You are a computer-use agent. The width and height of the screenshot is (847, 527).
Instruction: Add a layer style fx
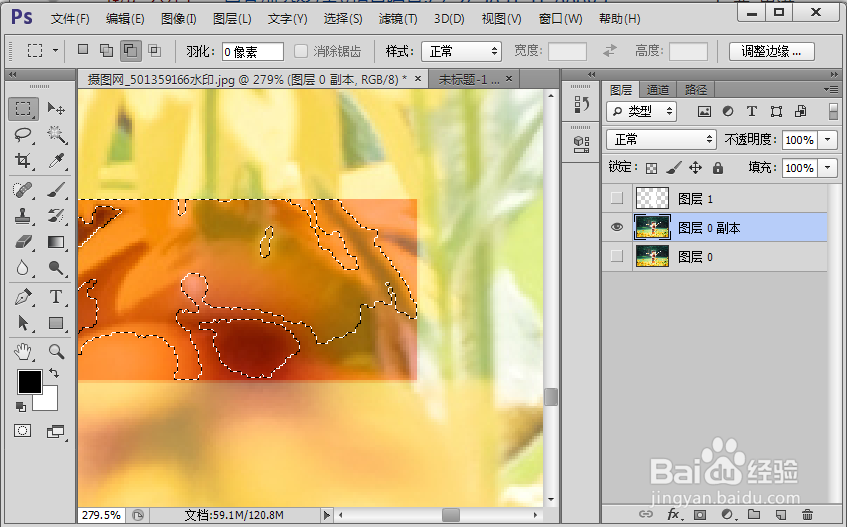674,515
